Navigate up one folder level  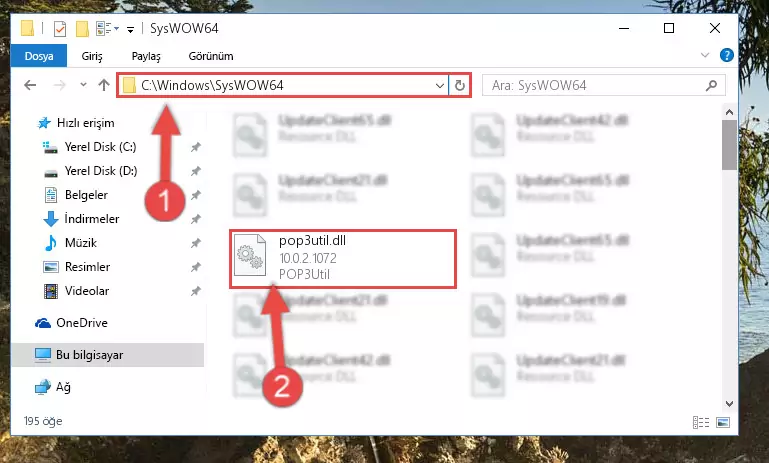tap(103, 85)
